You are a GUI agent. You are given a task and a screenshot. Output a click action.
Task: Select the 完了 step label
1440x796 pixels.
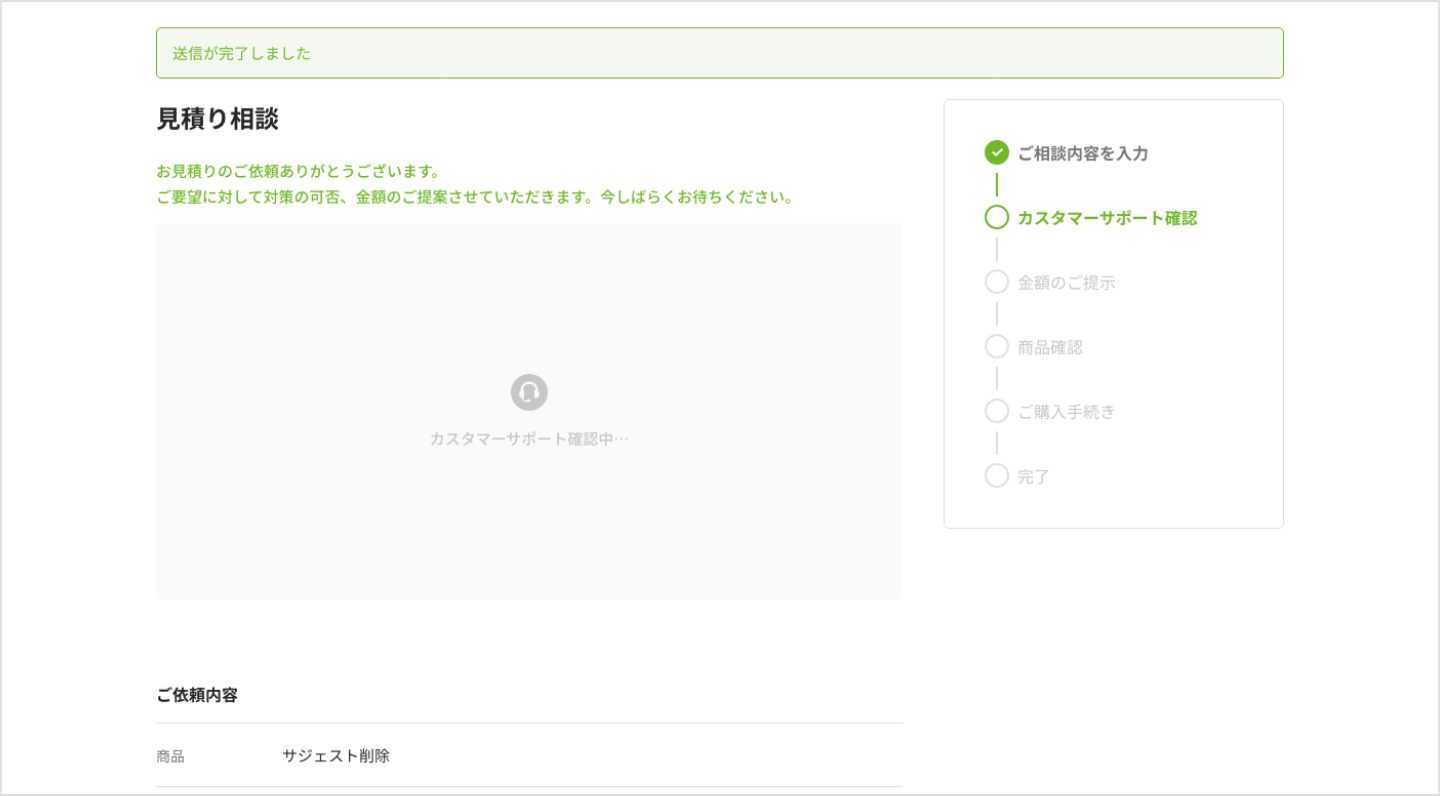point(1033,477)
